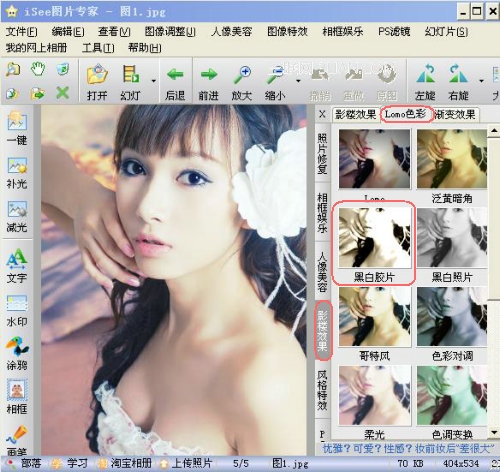Apply the 柔光 effect thumbnail
The height and width of the screenshot is (472, 500).
click(x=374, y=395)
